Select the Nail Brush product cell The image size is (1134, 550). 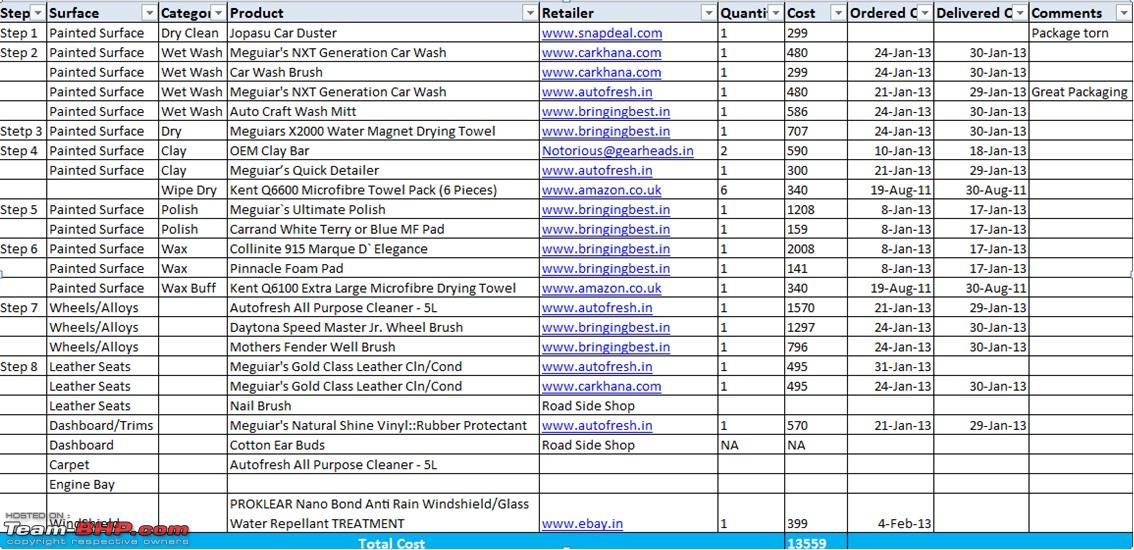(x=383, y=405)
